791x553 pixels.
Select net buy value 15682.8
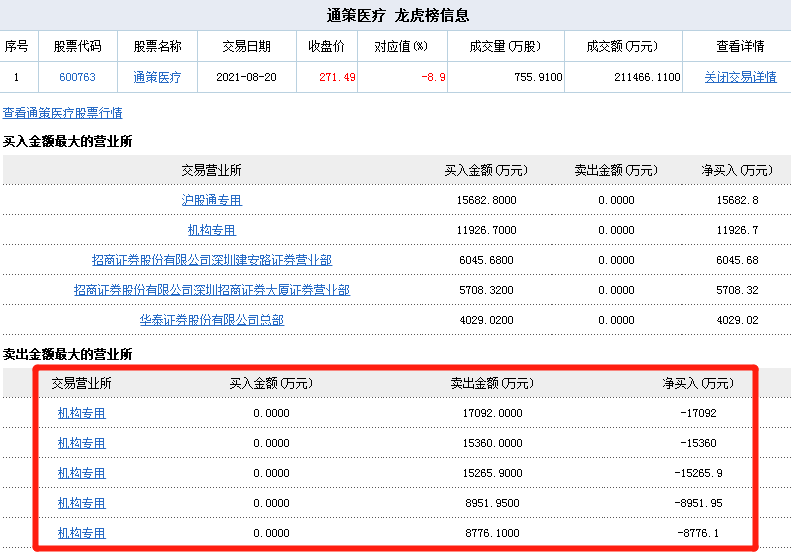coord(738,200)
